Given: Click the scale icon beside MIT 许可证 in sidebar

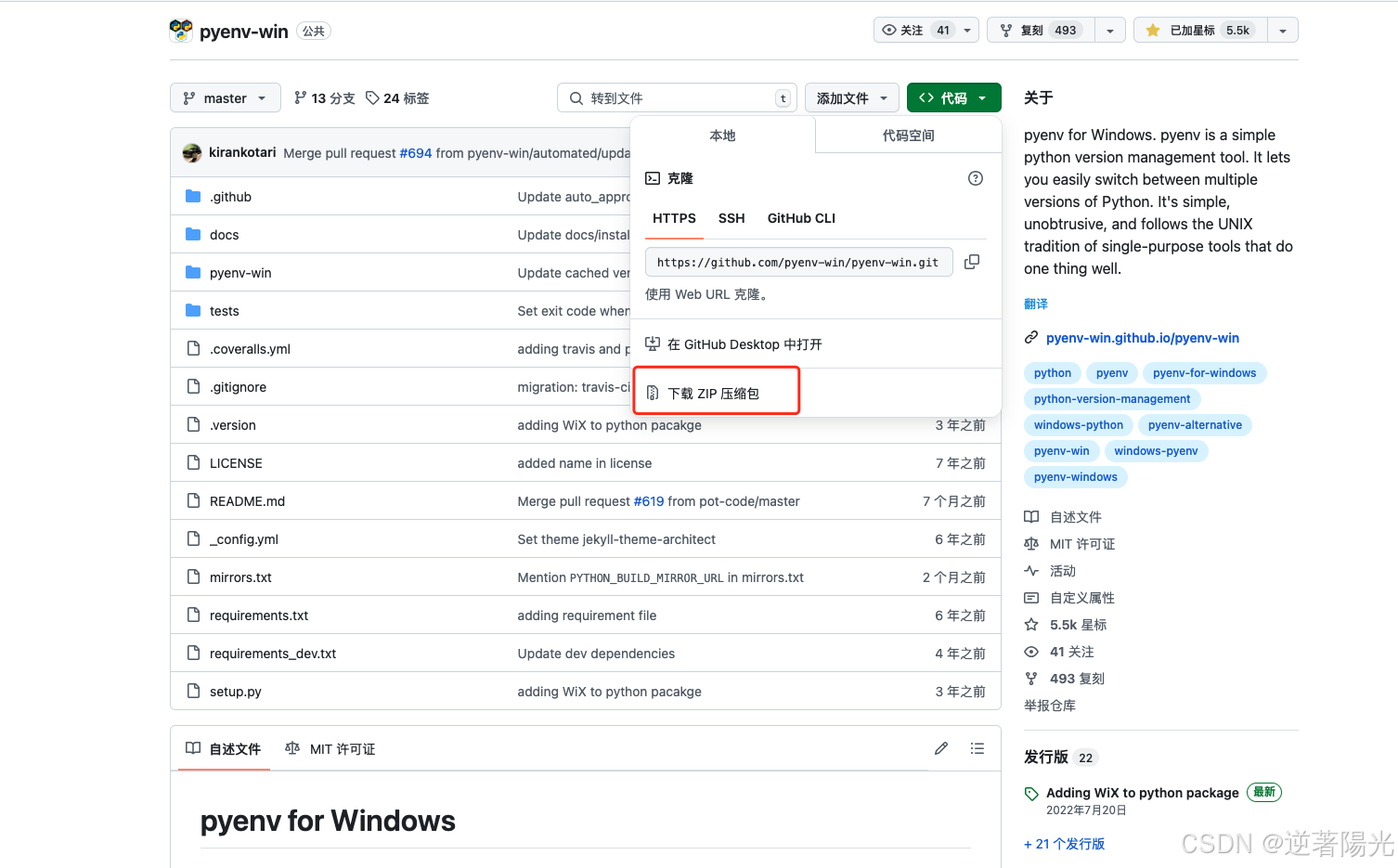Looking at the screenshot, I should click(1031, 544).
